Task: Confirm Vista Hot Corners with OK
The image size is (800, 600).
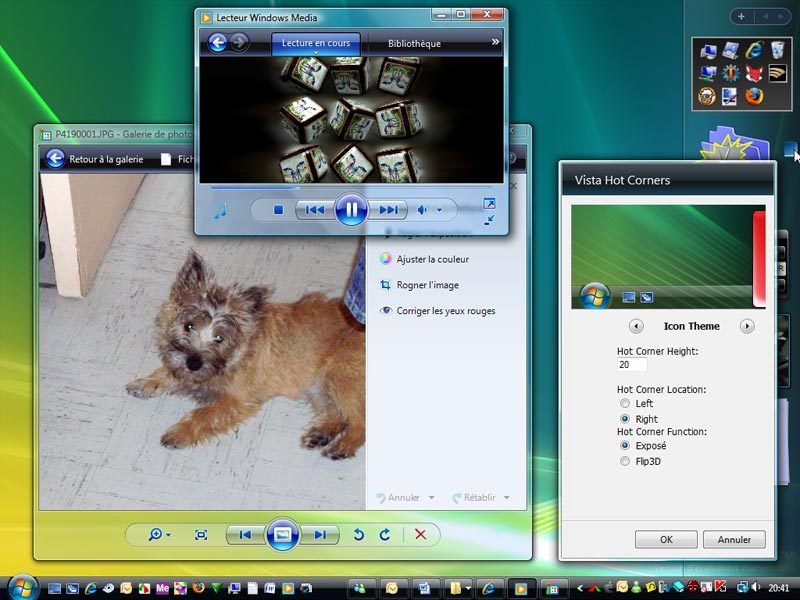Action: pyautogui.click(x=666, y=539)
